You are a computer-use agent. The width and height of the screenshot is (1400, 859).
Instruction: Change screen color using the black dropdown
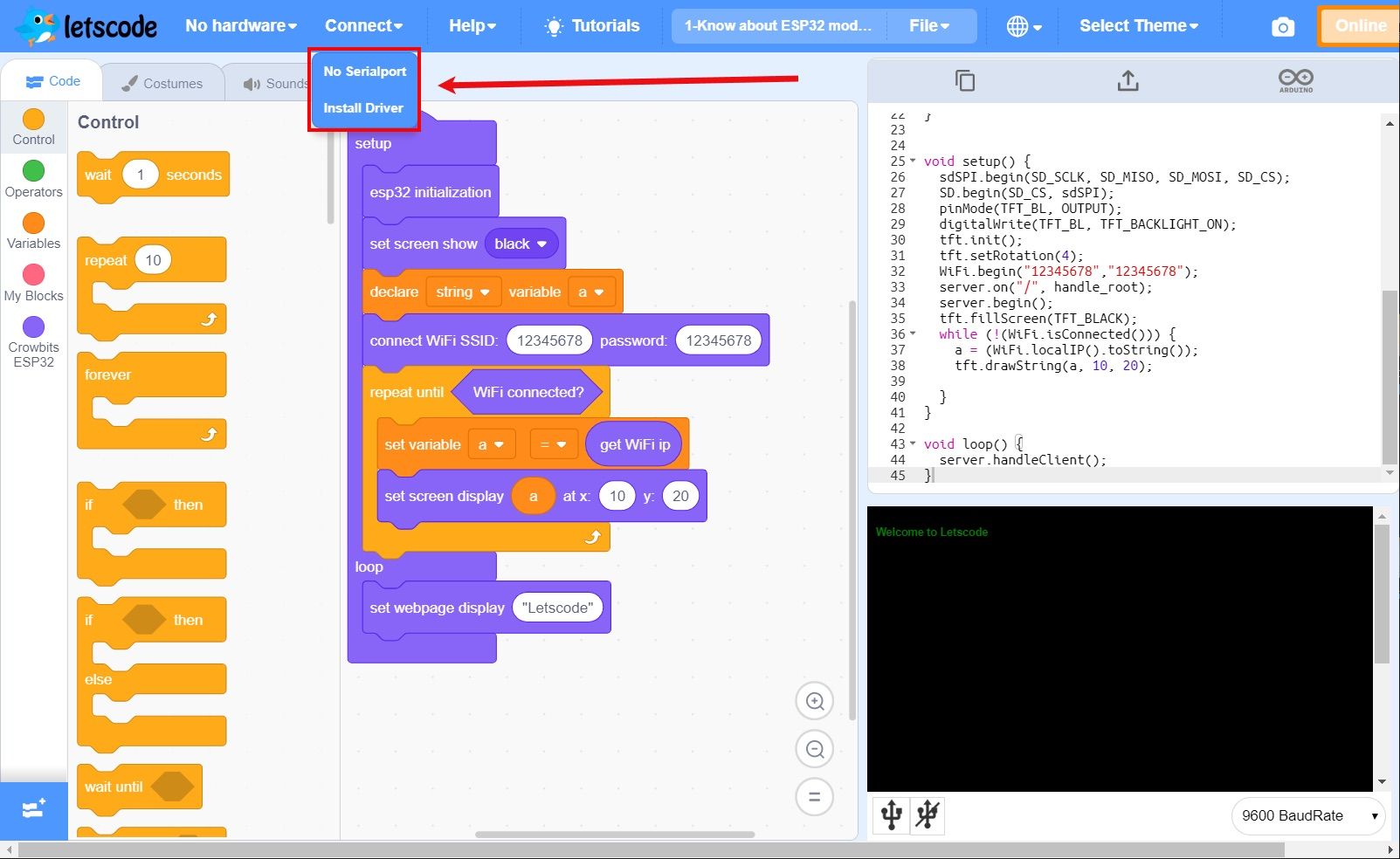[x=521, y=244]
